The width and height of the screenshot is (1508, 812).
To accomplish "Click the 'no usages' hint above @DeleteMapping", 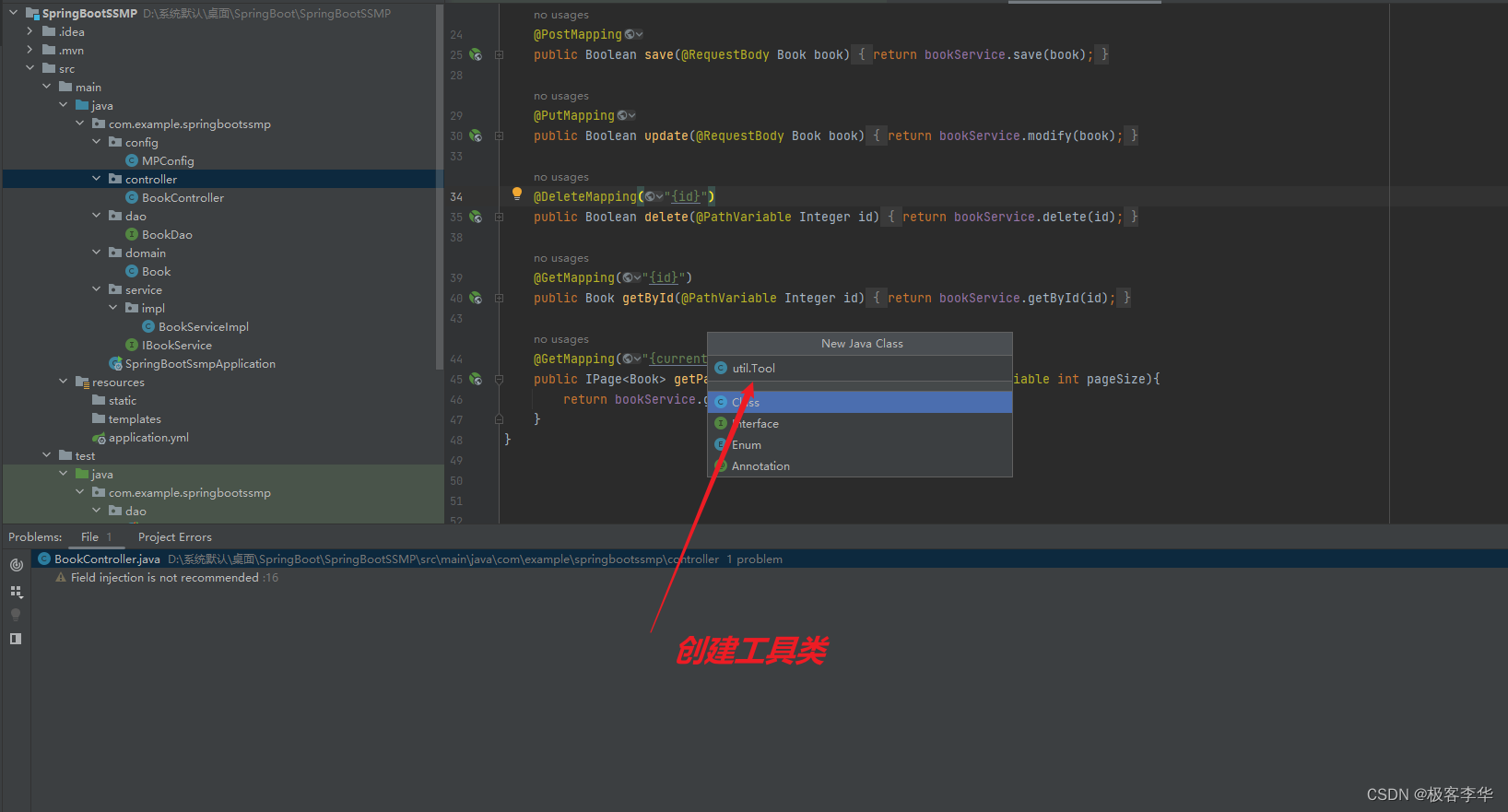I will pos(561,177).
